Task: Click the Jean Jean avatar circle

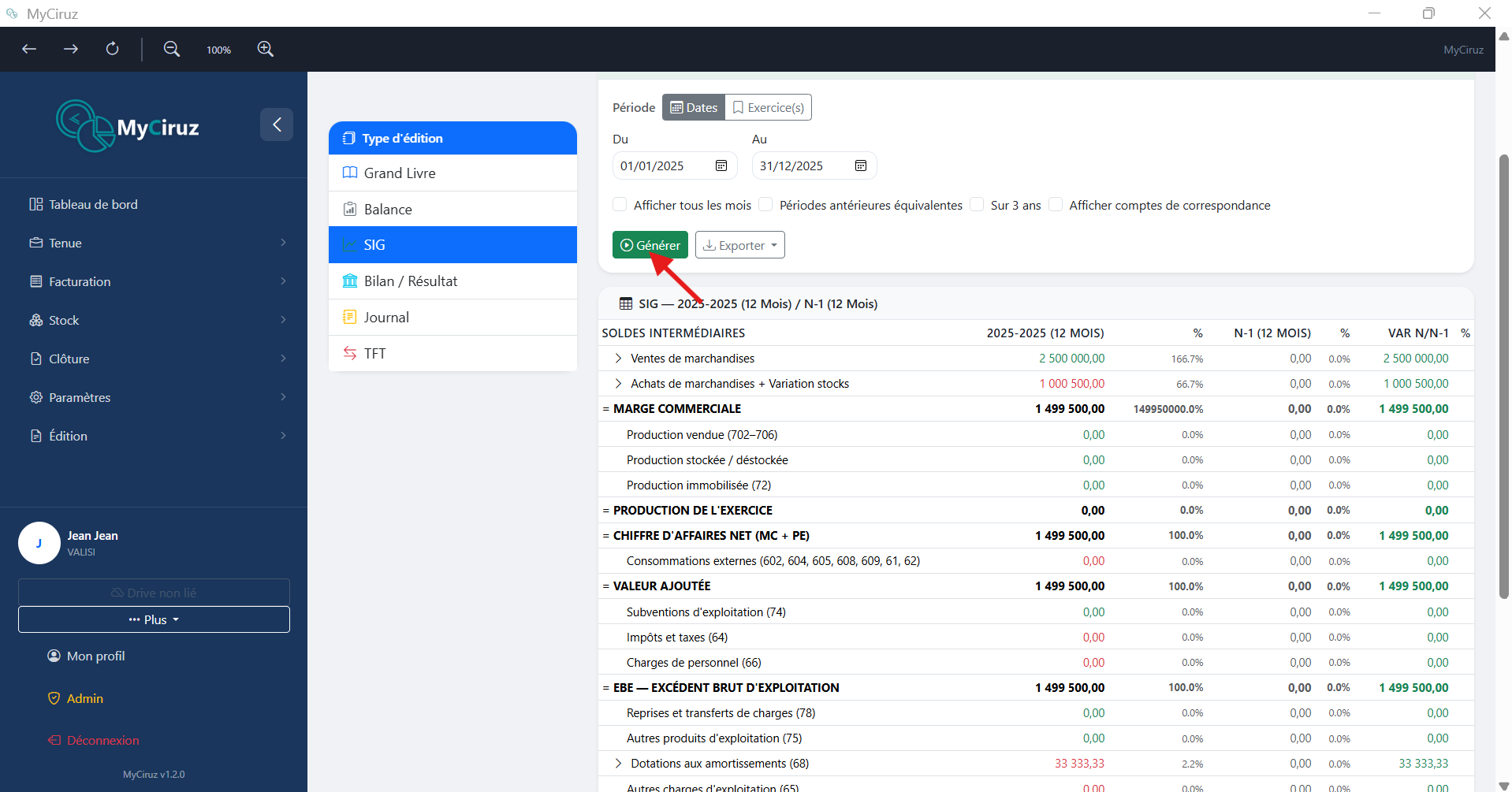Action: 39,543
